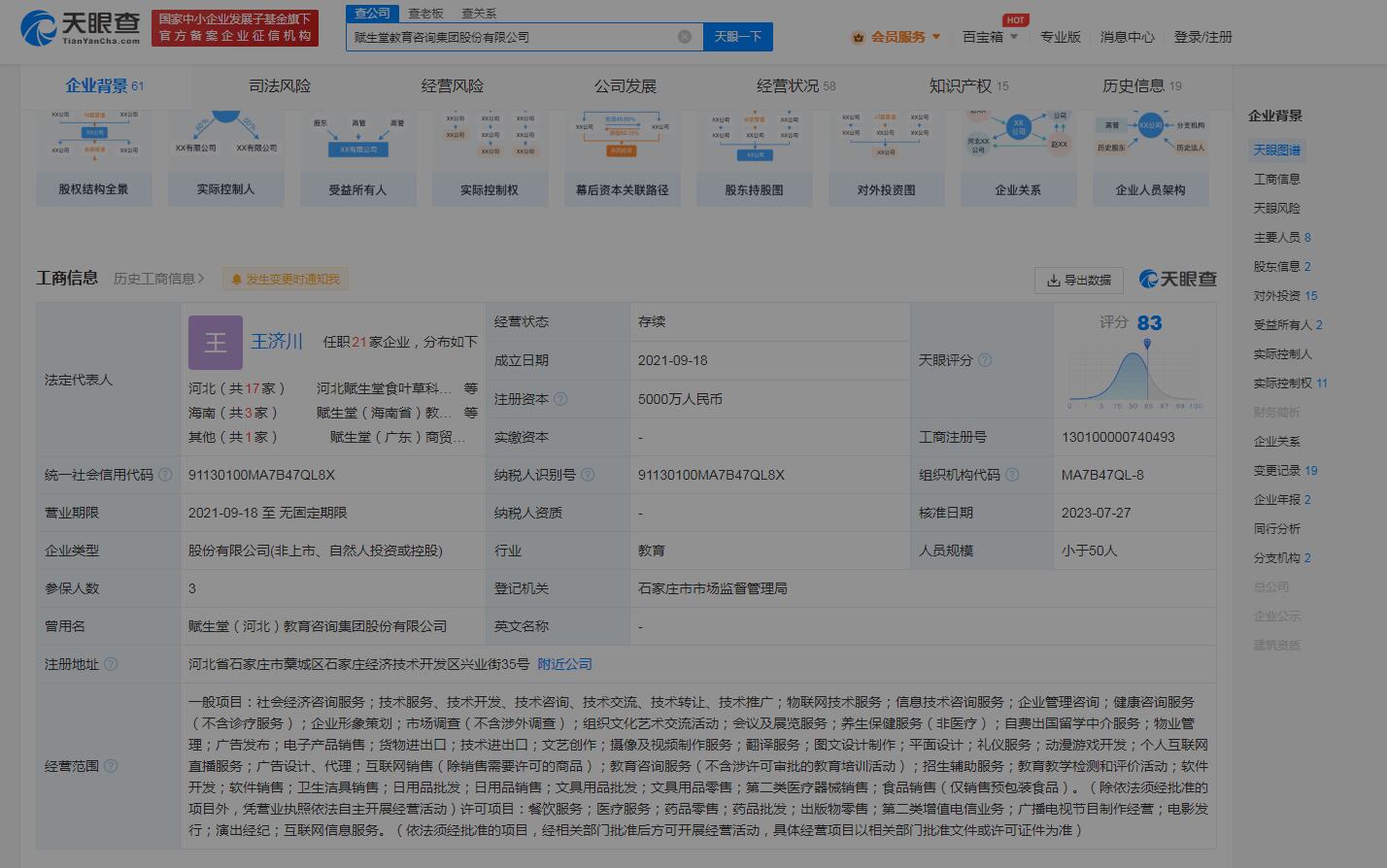This screenshot has width=1387, height=868.
Task: Expand 历史工商信息 link
Action: click(x=158, y=279)
